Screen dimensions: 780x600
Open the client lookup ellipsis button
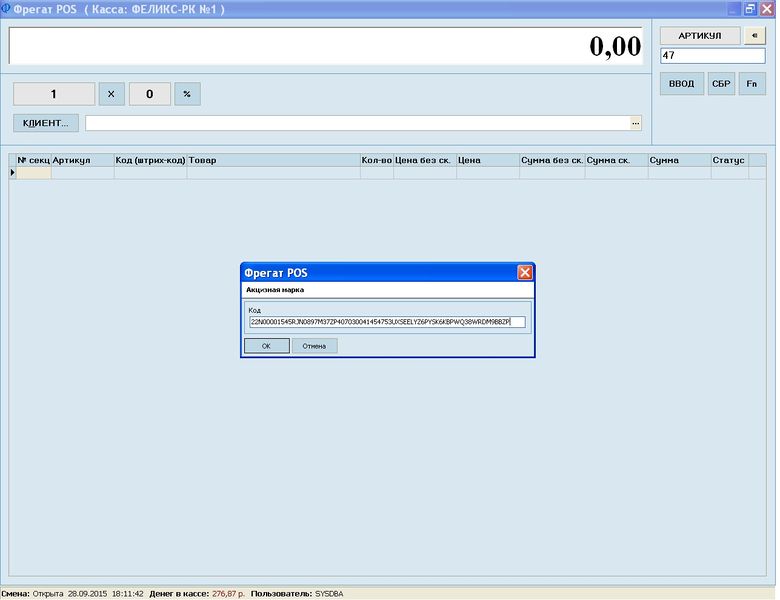(635, 123)
